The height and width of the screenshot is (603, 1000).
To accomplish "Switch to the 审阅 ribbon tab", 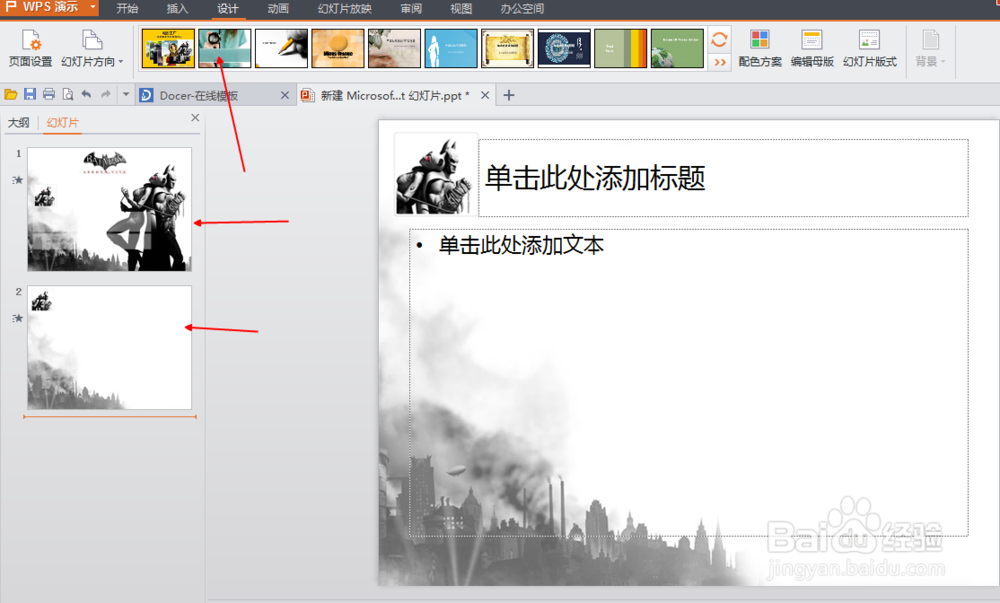I will [411, 8].
